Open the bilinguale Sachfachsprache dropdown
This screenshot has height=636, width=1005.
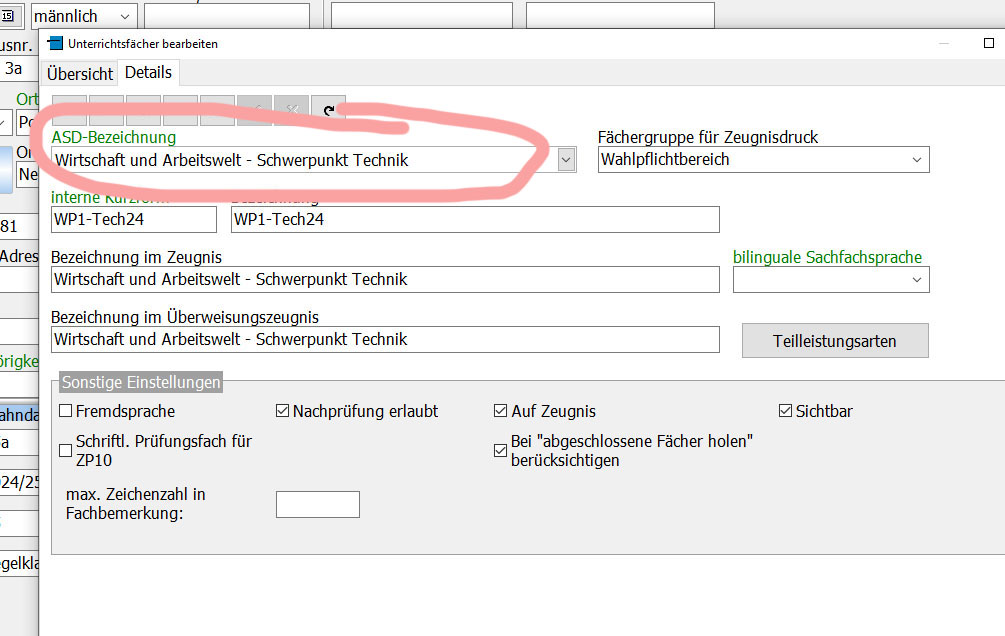(x=917, y=280)
